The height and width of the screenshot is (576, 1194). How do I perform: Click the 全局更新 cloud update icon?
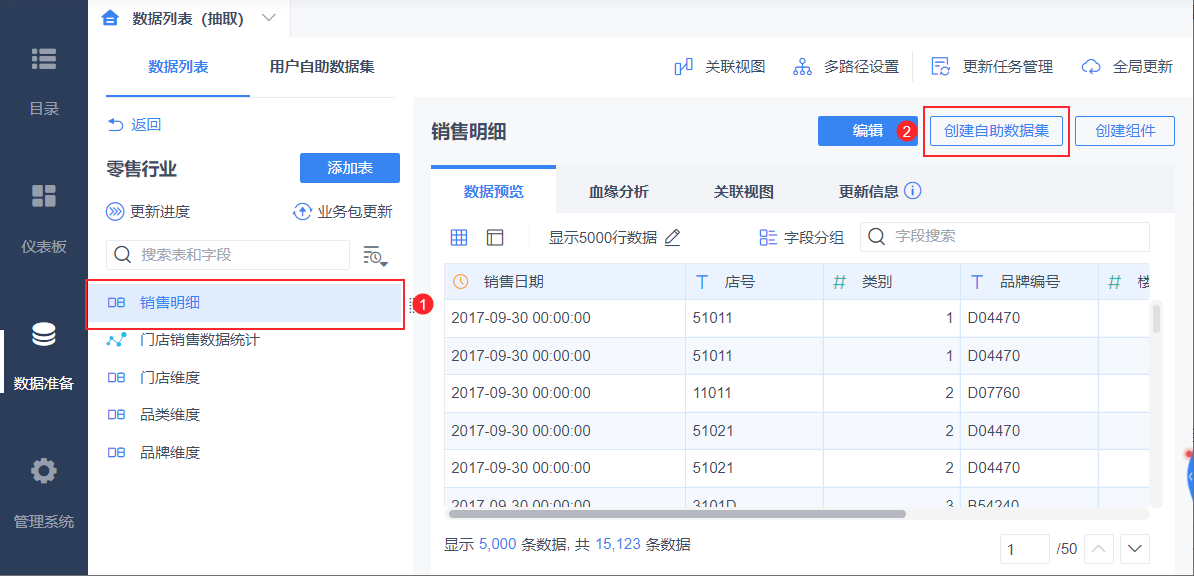point(1091,67)
